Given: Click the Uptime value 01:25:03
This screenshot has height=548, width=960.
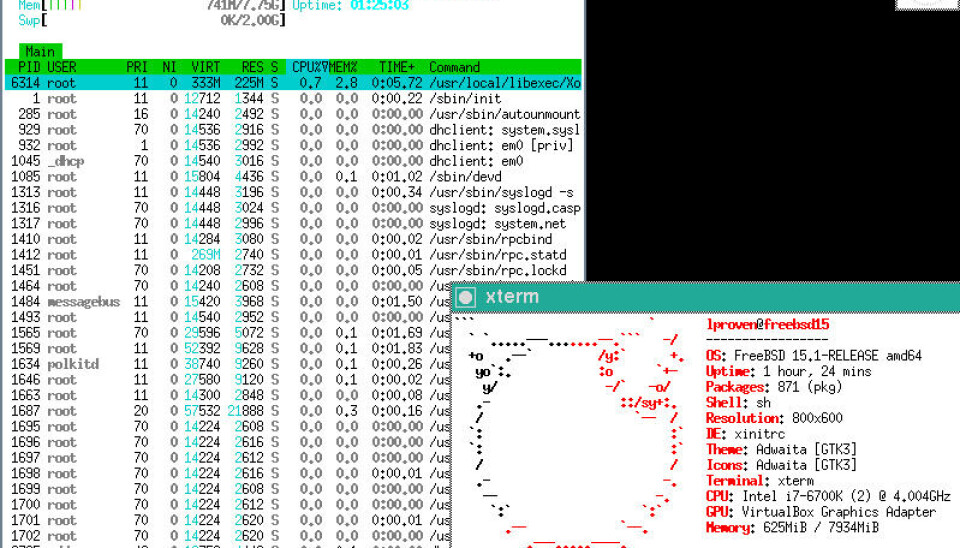Looking at the screenshot, I should (x=379, y=6).
